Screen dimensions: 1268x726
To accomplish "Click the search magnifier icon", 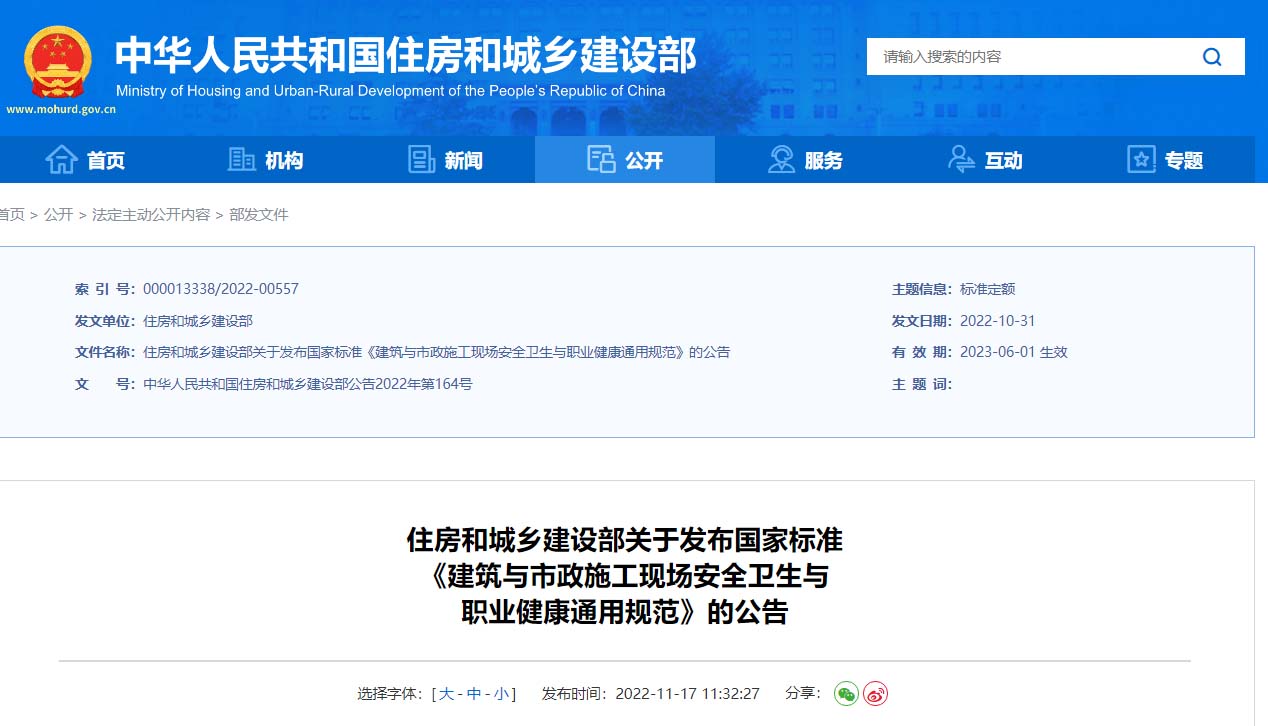I will (x=1212, y=57).
